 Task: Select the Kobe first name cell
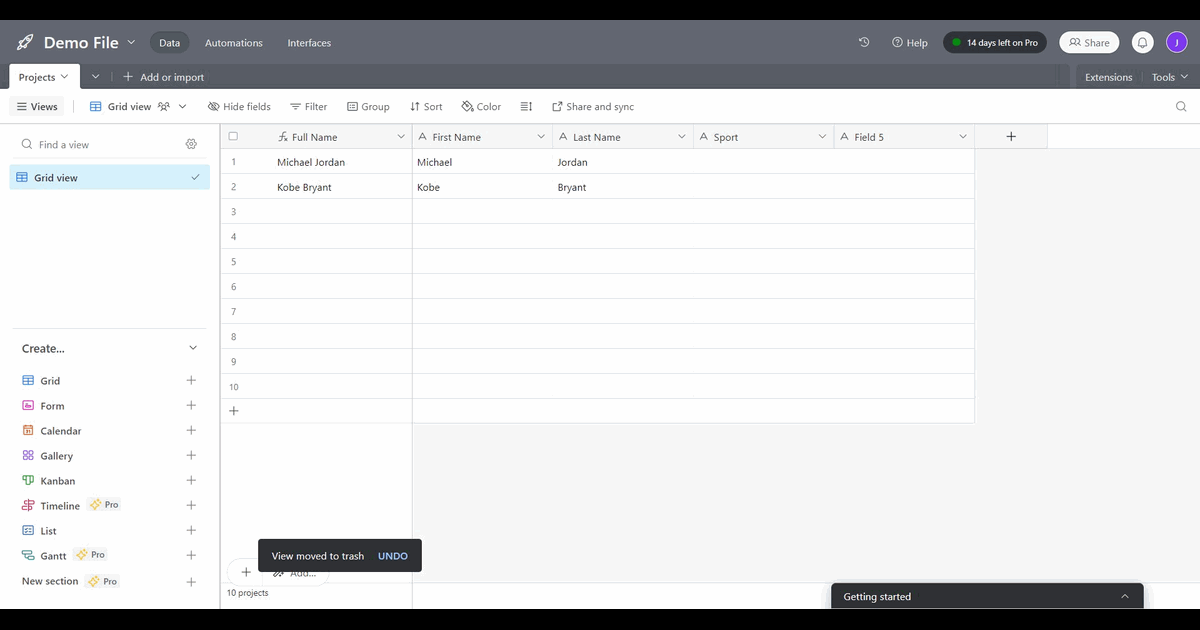pos(482,187)
